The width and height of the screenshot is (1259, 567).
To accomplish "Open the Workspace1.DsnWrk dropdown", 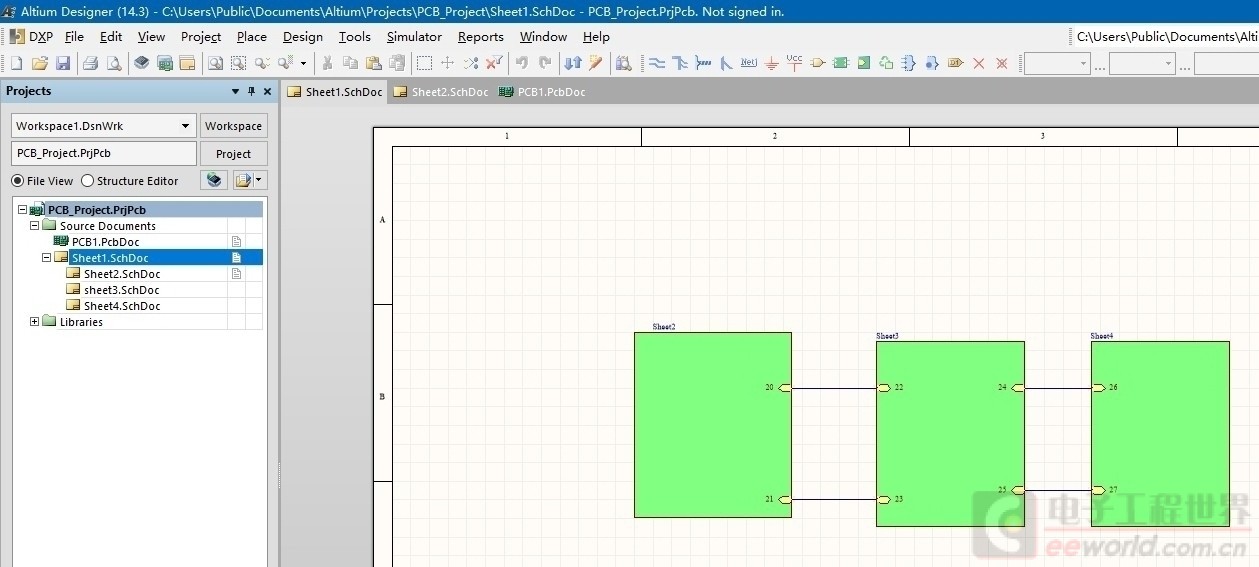I will pos(185,126).
